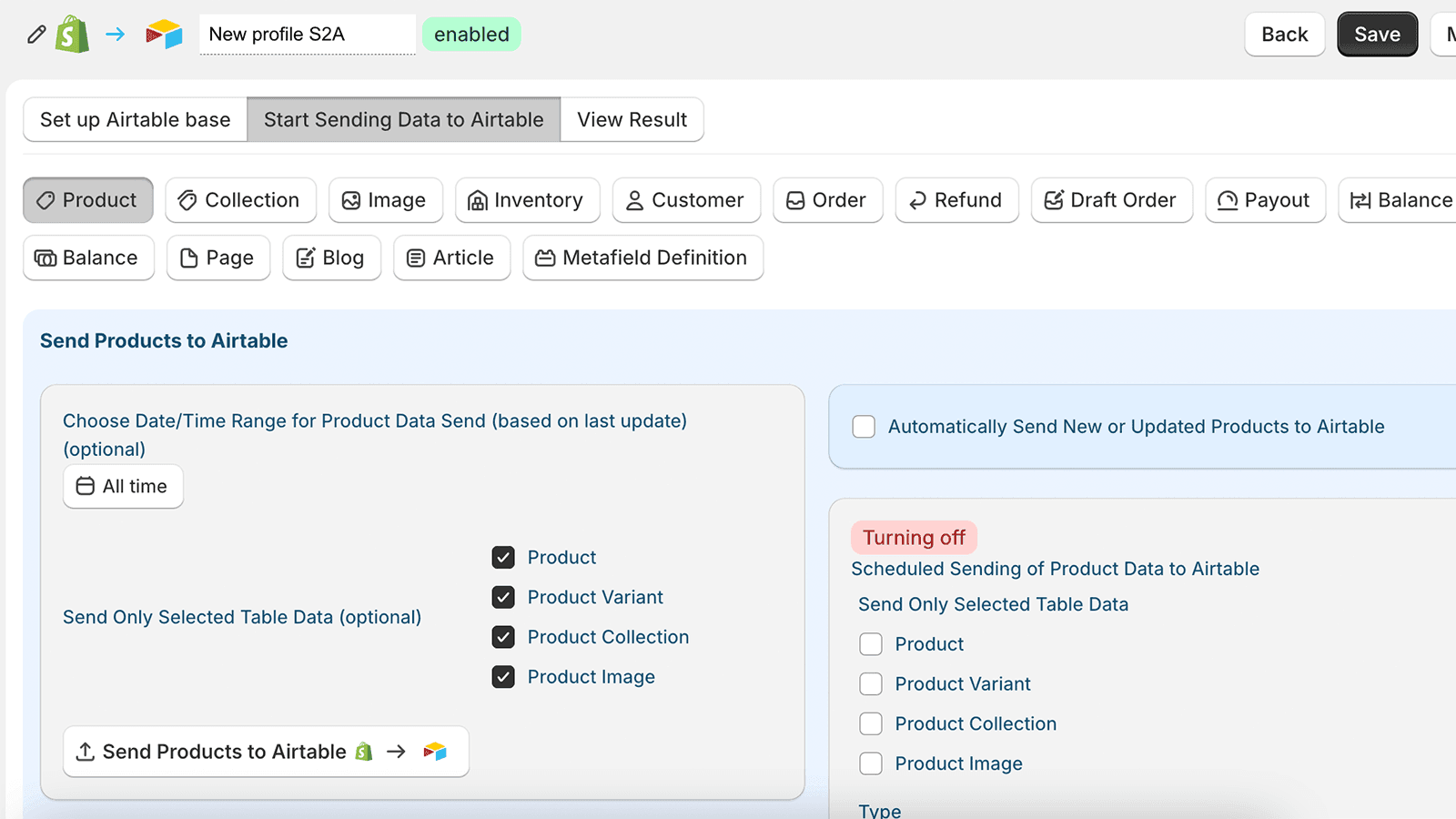The image size is (1456, 819).
Task: Click the Shopify bag icon inside the Send Products button
Action: pyautogui.click(x=364, y=752)
